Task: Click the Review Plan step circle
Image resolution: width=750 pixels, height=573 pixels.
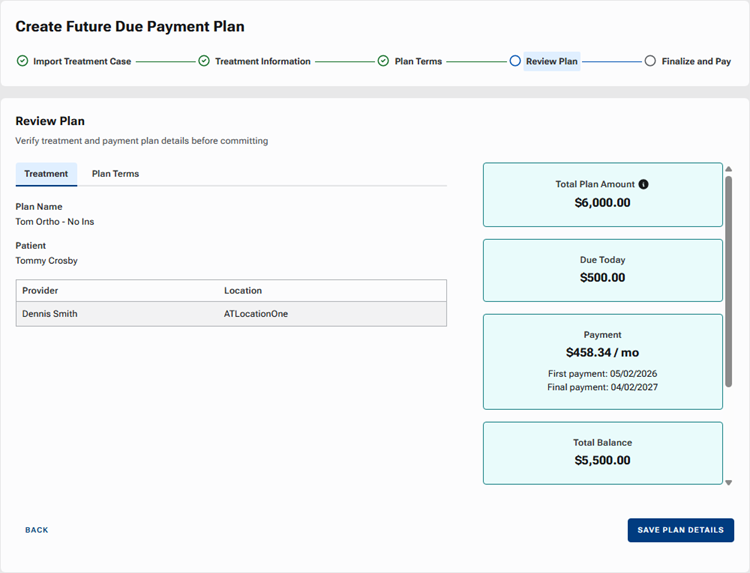Action: click(515, 61)
